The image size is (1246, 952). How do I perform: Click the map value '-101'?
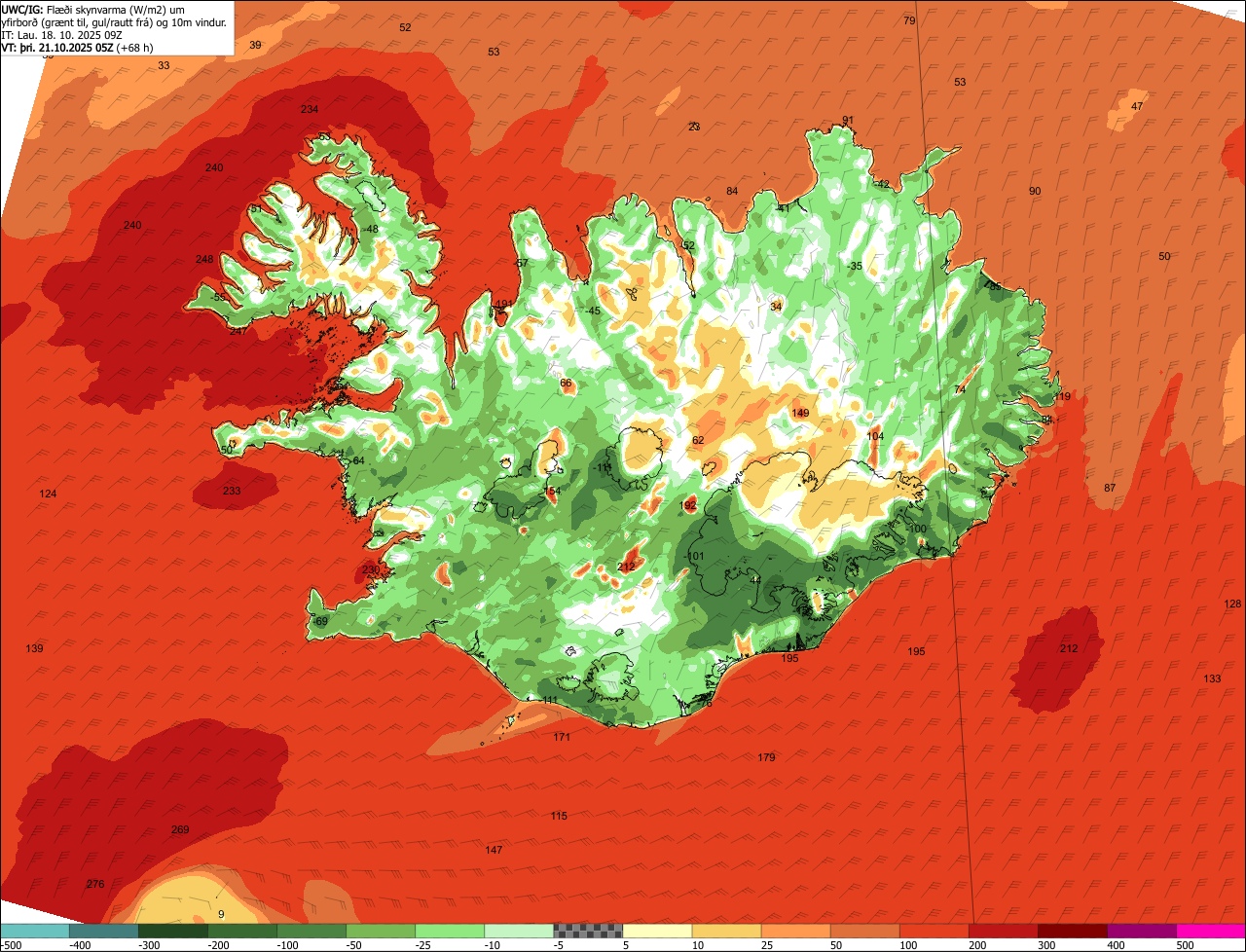point(694,556)
